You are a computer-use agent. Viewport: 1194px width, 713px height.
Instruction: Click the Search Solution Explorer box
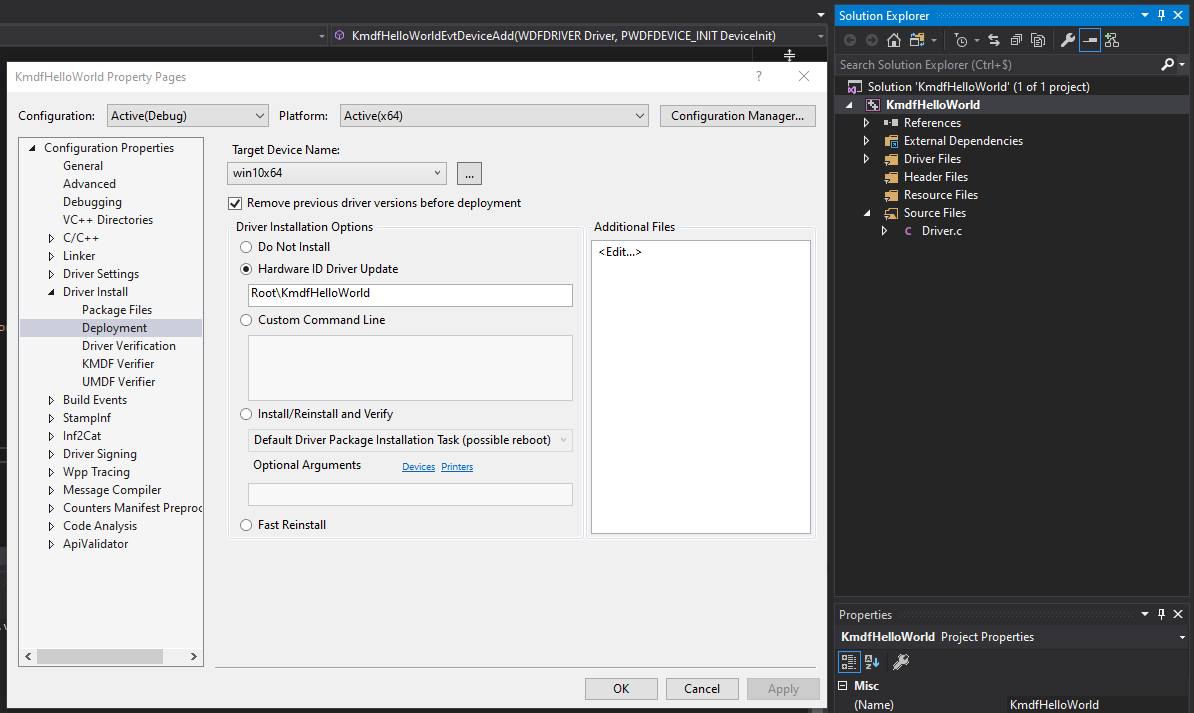998,65
